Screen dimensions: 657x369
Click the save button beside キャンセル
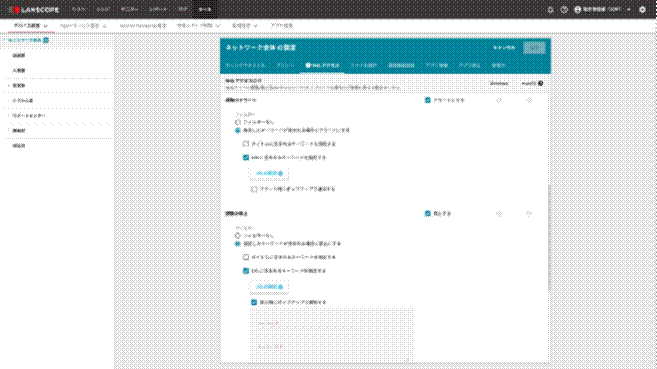[x=534, y=48]
